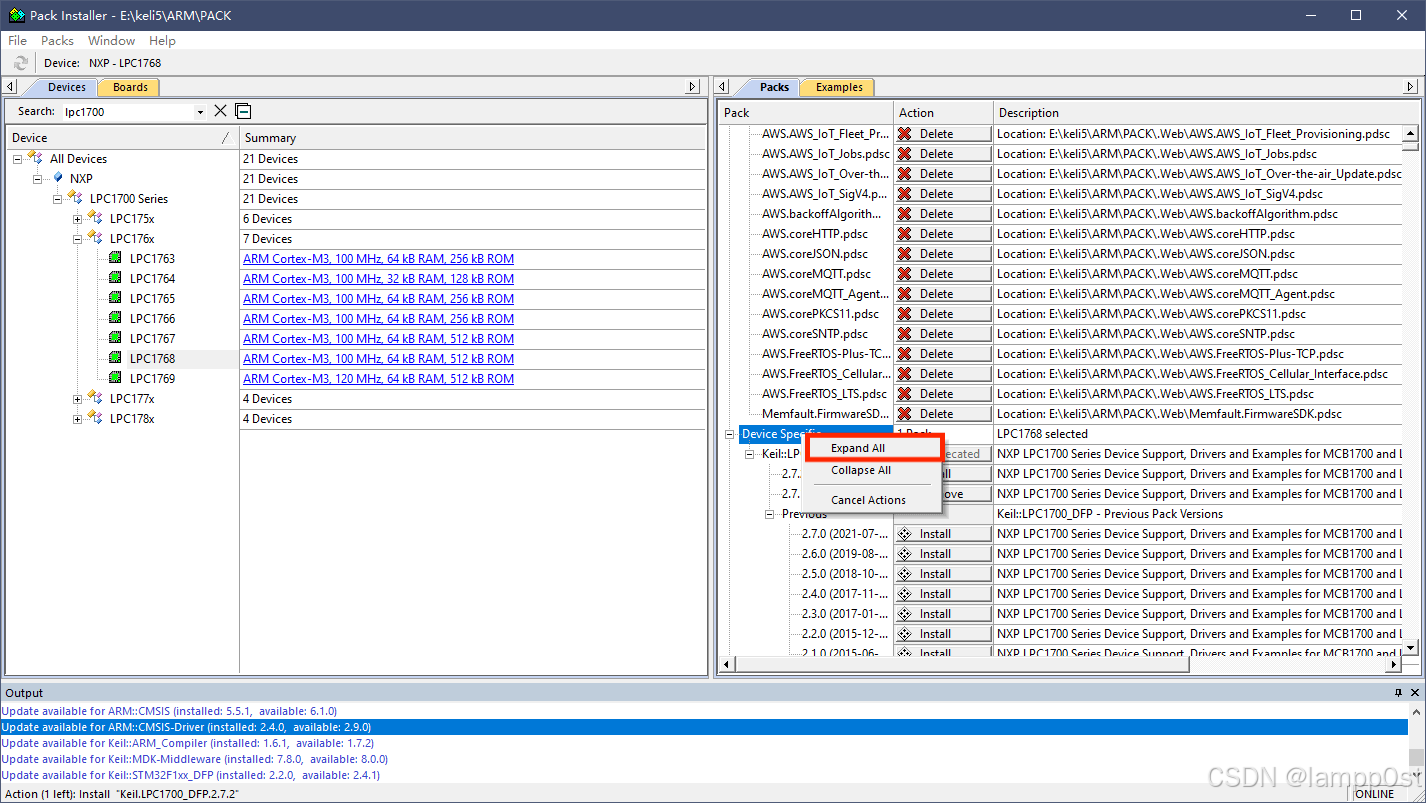Sort by the Device column header
Screen dimensions: 1426x803
click(x=122, y=138)
